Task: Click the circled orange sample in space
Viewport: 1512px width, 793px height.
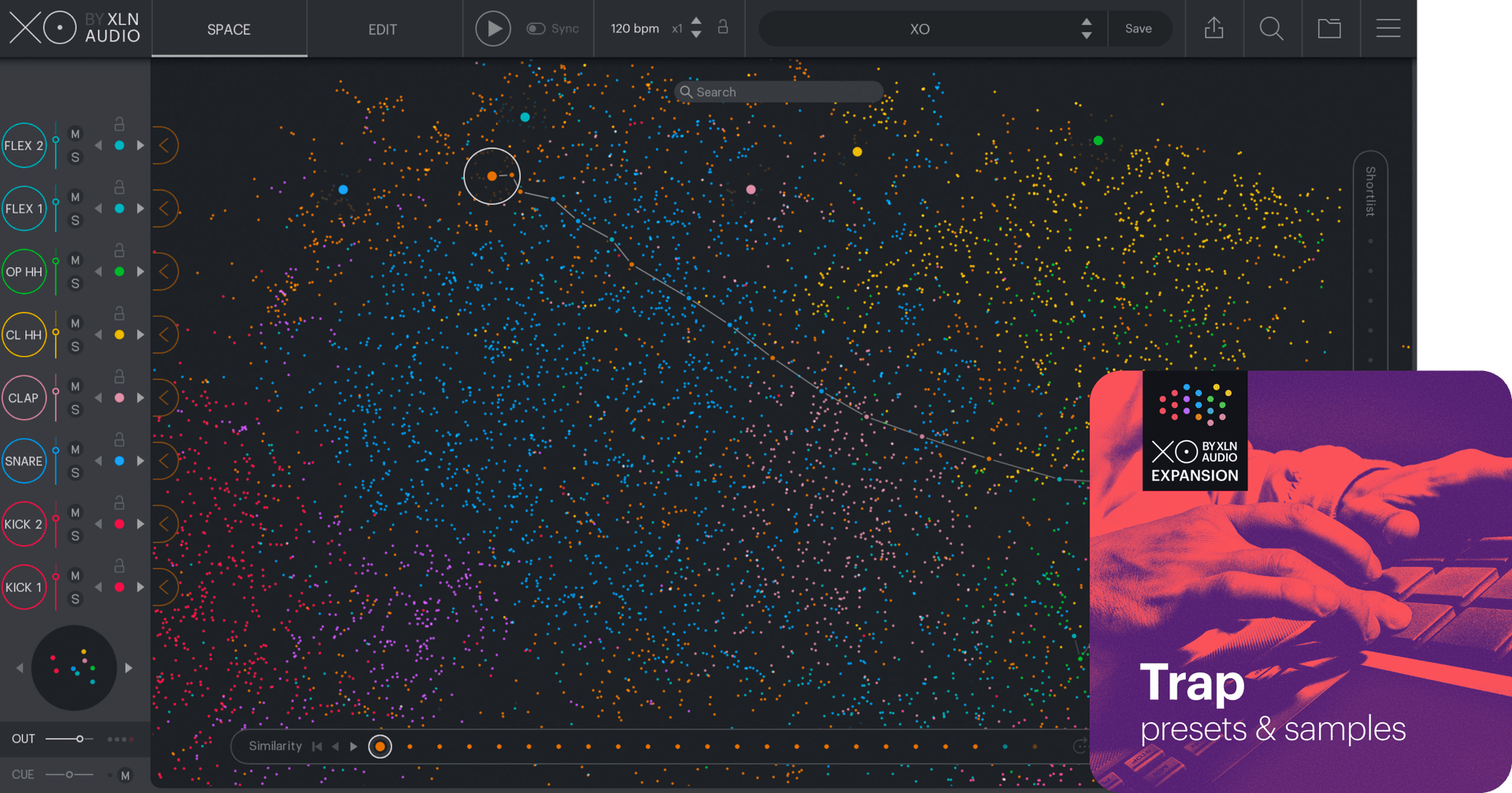Action: [492, 176]
